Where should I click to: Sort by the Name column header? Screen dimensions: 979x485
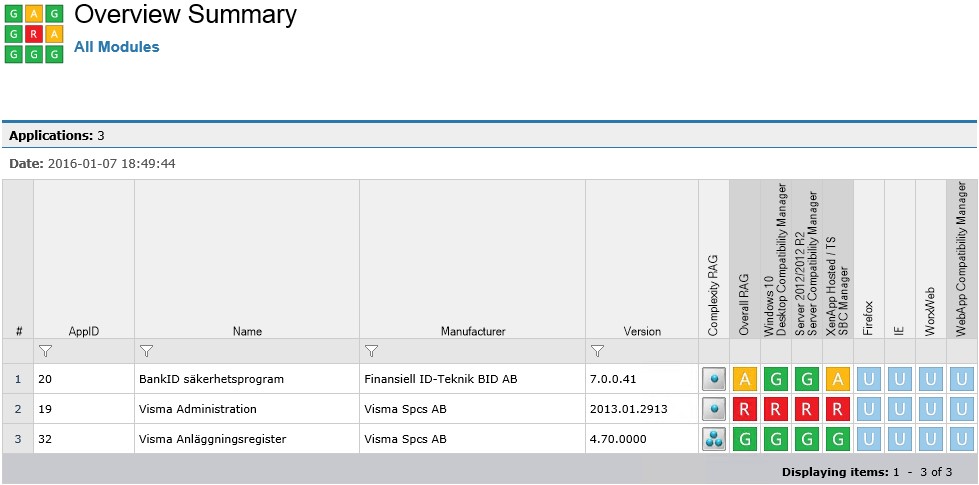(246, 331)
